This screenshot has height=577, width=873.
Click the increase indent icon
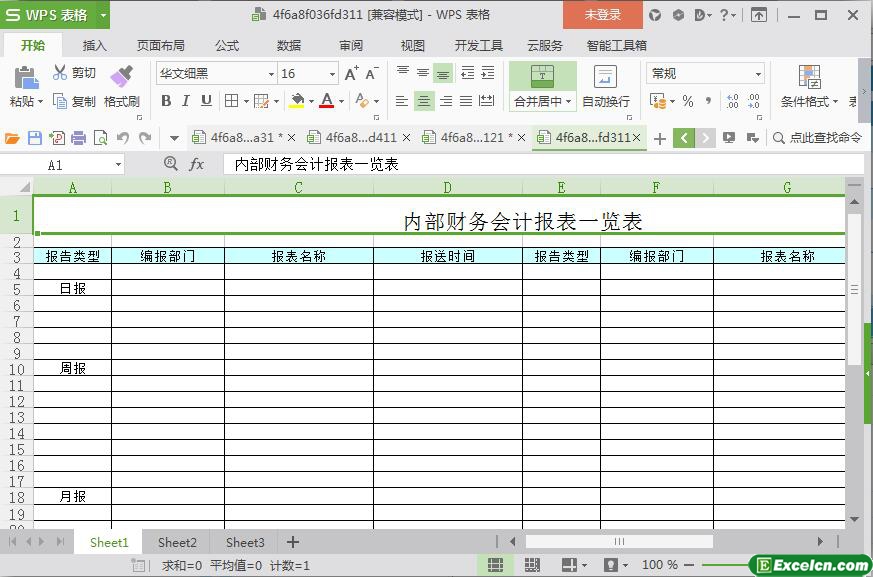point(488,72)
